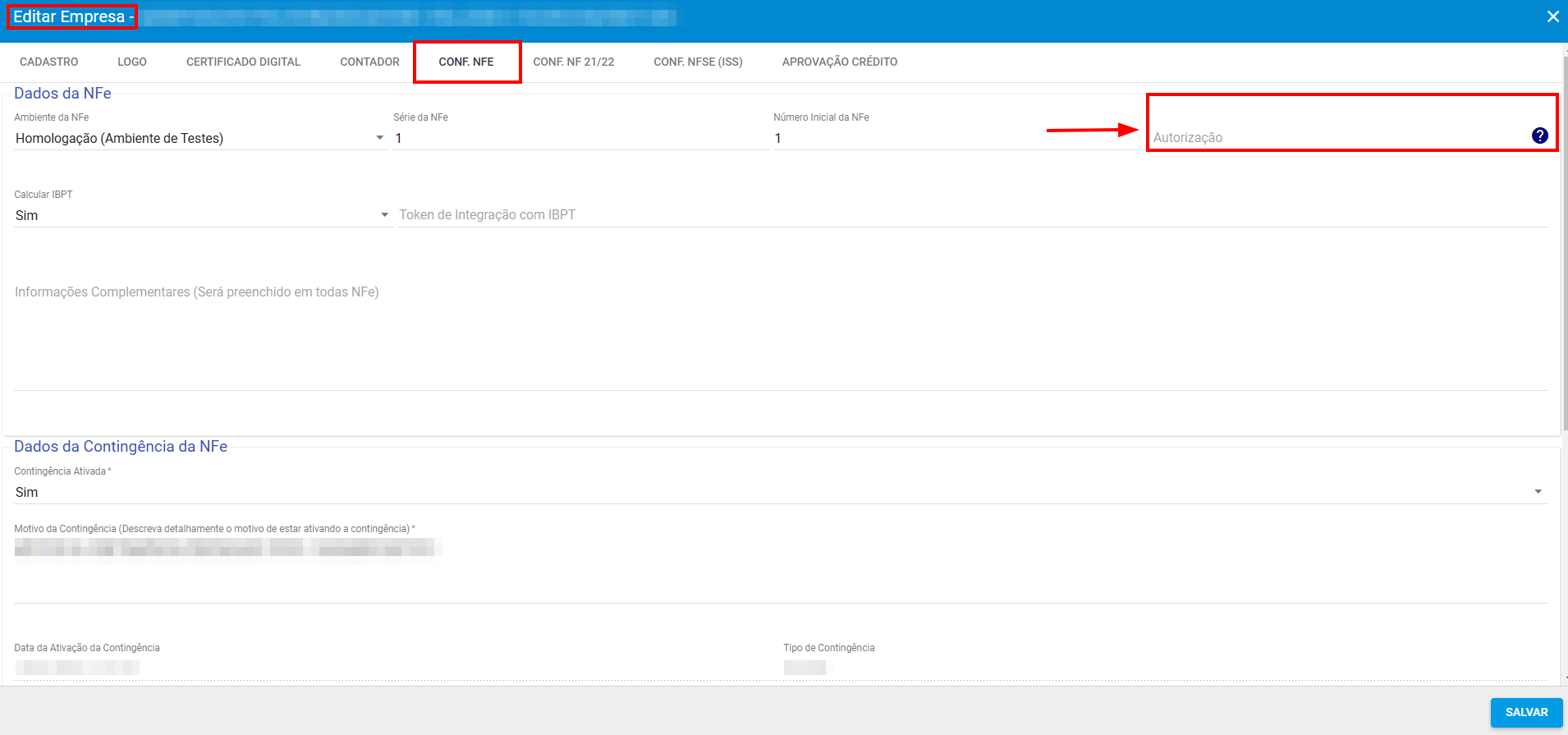The height and width of the screenshot is (735, 1568).
Task: Go to the CONTADOR tab
Action: (x=370, y=62)
